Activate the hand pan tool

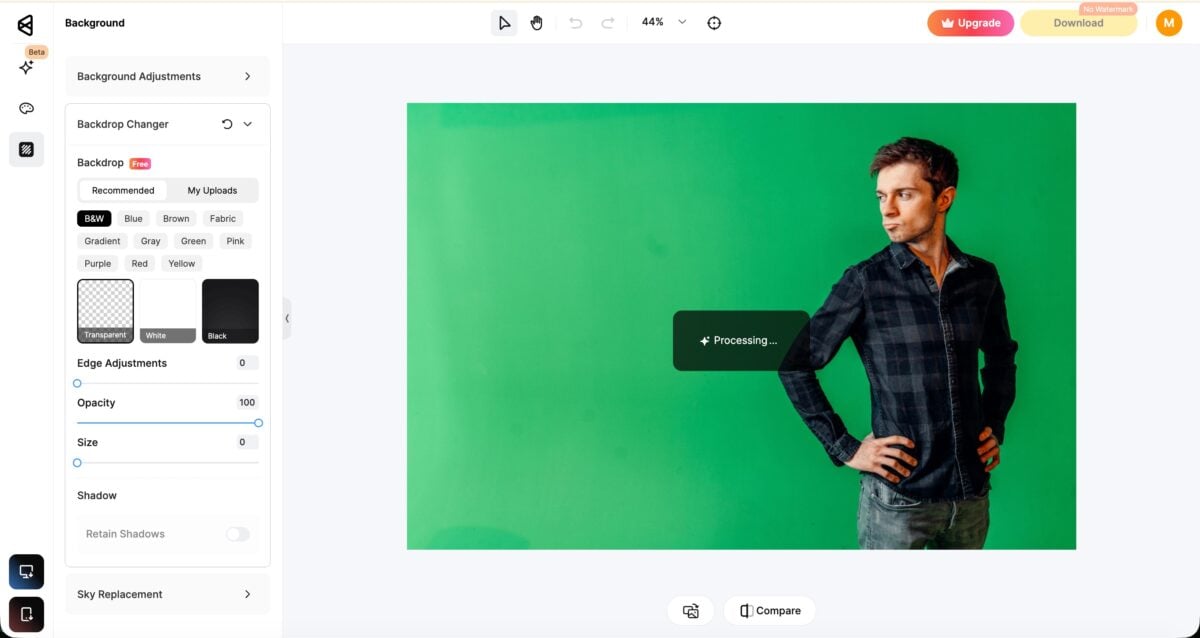[537, 22]
